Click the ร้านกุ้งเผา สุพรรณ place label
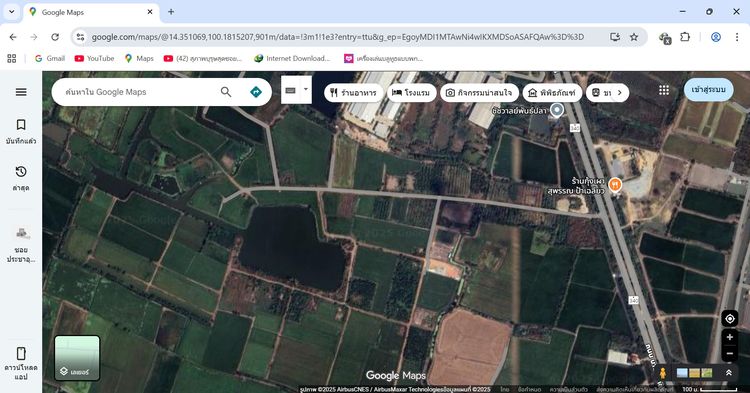The width and height of the screenshot is (750, 393). tap(576, 186)
